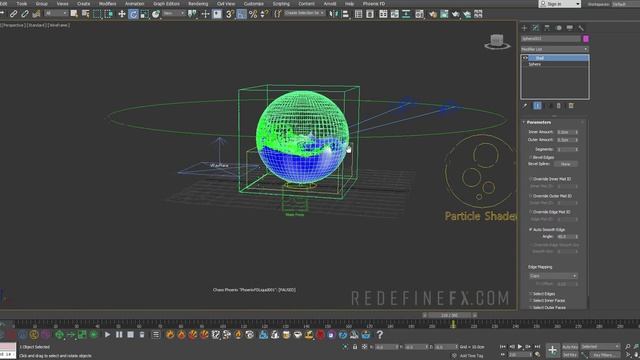The width and height of the screenshot is (640, 360).
Task: Click the Bevel Spline None button
Action: [566, 164]
